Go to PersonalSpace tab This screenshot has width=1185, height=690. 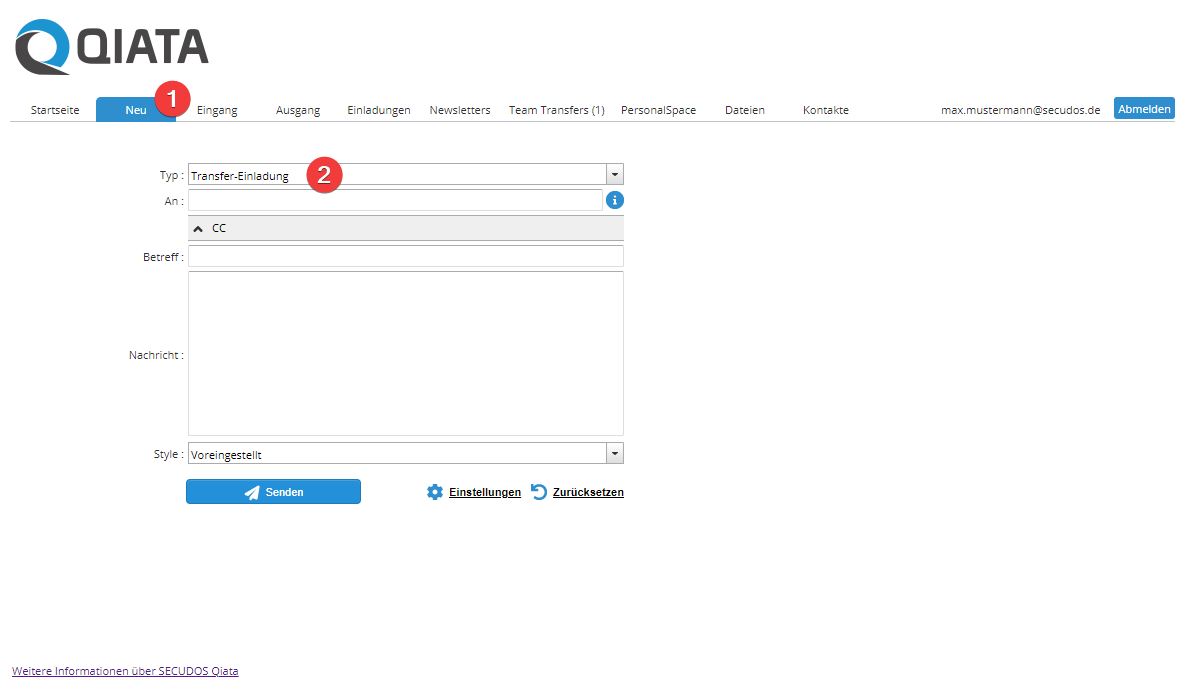pos(658,110)
